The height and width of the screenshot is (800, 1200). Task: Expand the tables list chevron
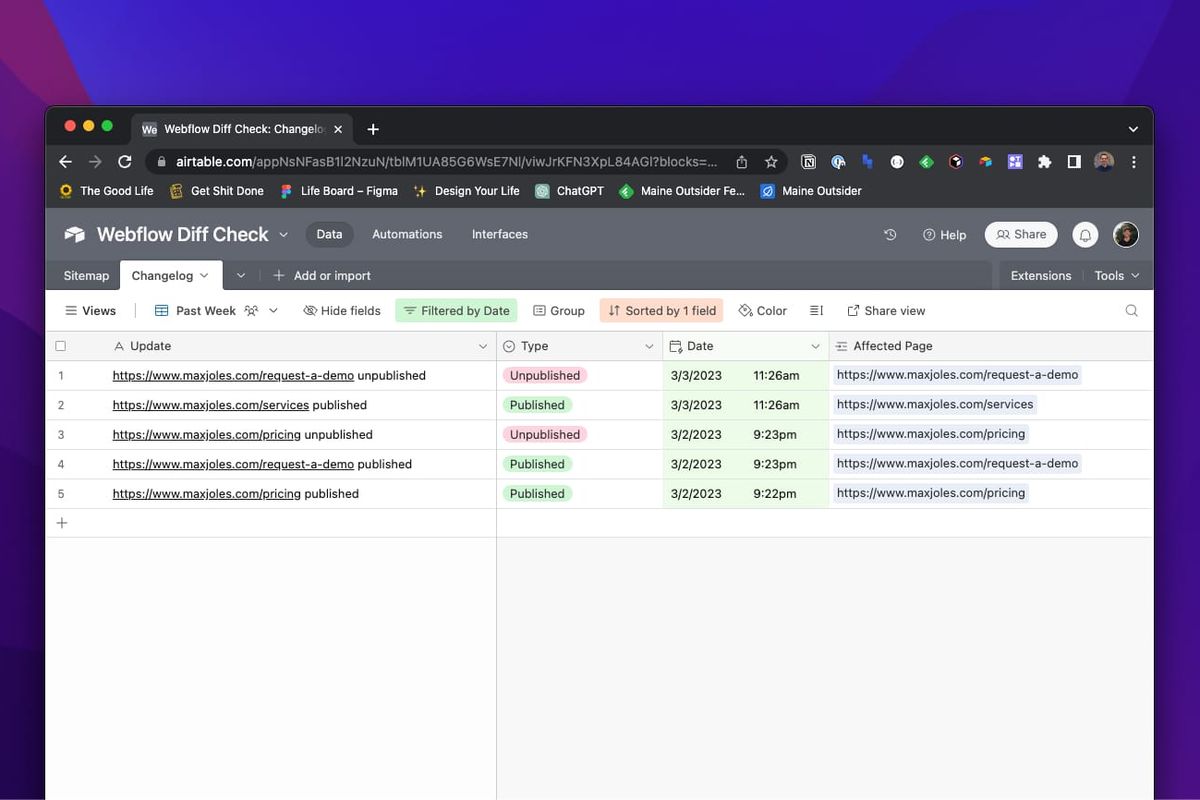pyautogui.click(x=241, y=276)
